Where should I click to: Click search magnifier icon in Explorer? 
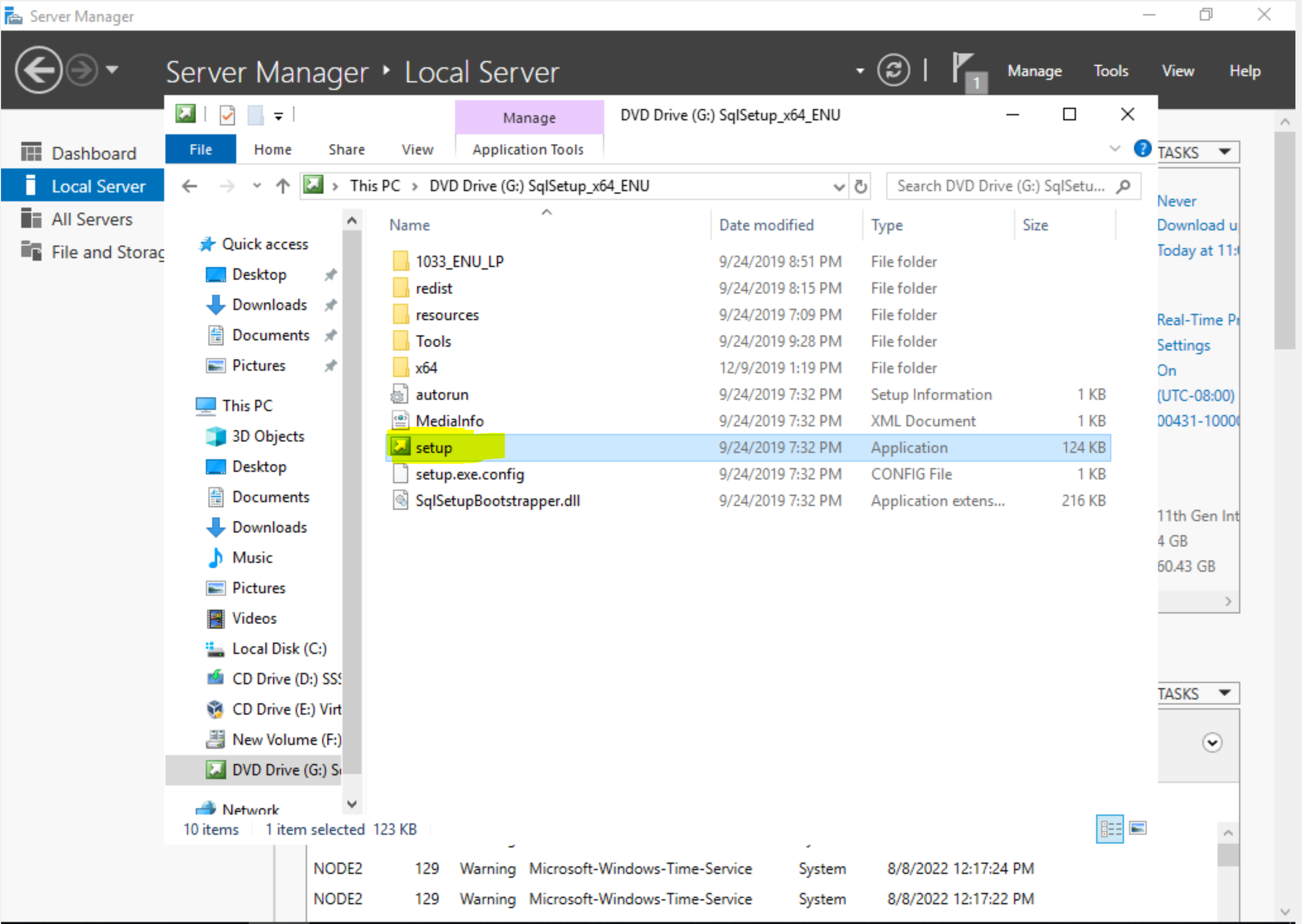pos(1123,186)
